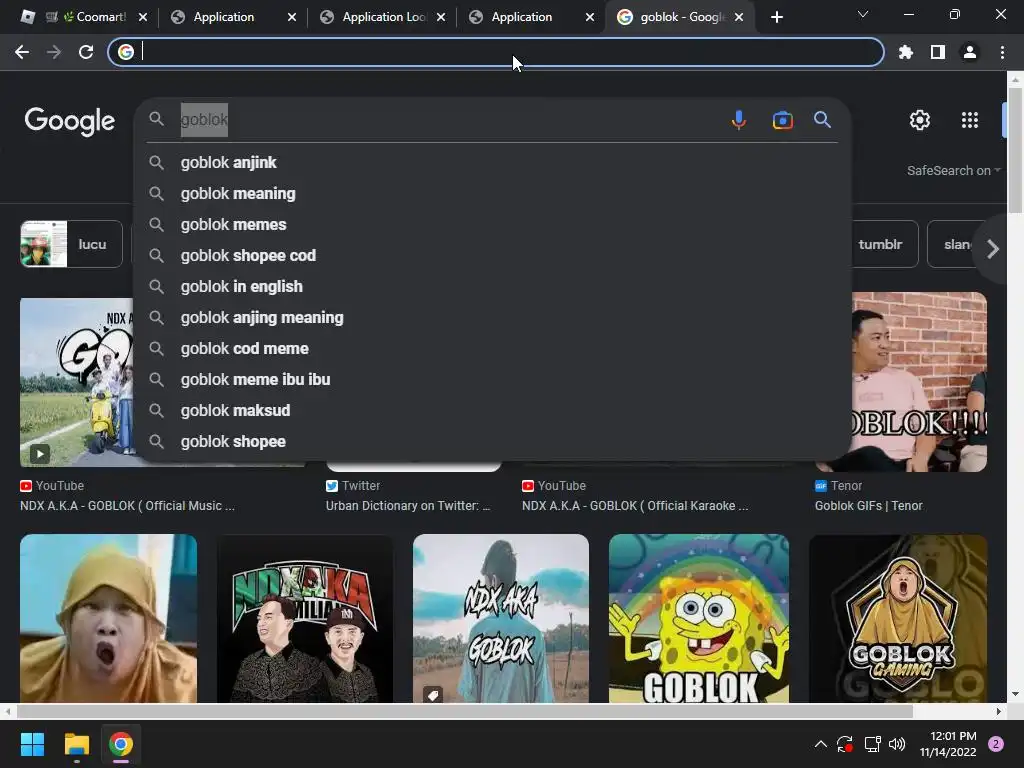Choose the last suggestion goblok shopee
Image resolution: width=1024 pixels, height=768 pixels.
pos(492,442)
